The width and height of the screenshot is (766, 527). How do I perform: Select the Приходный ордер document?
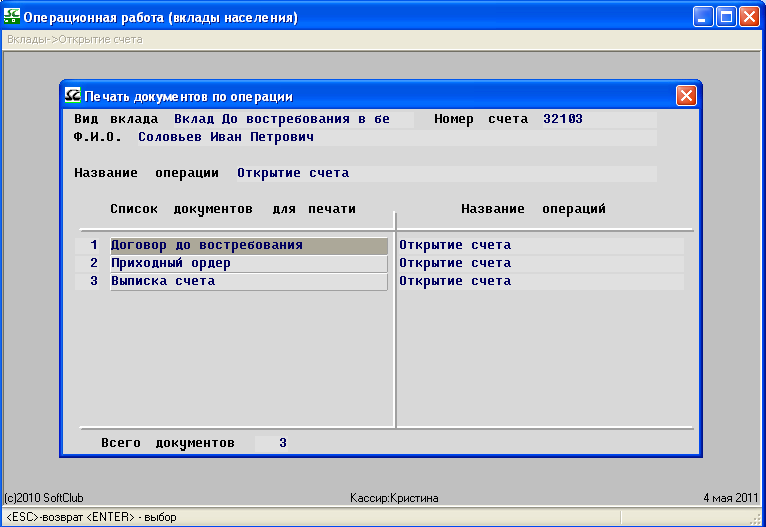(249, 263)
